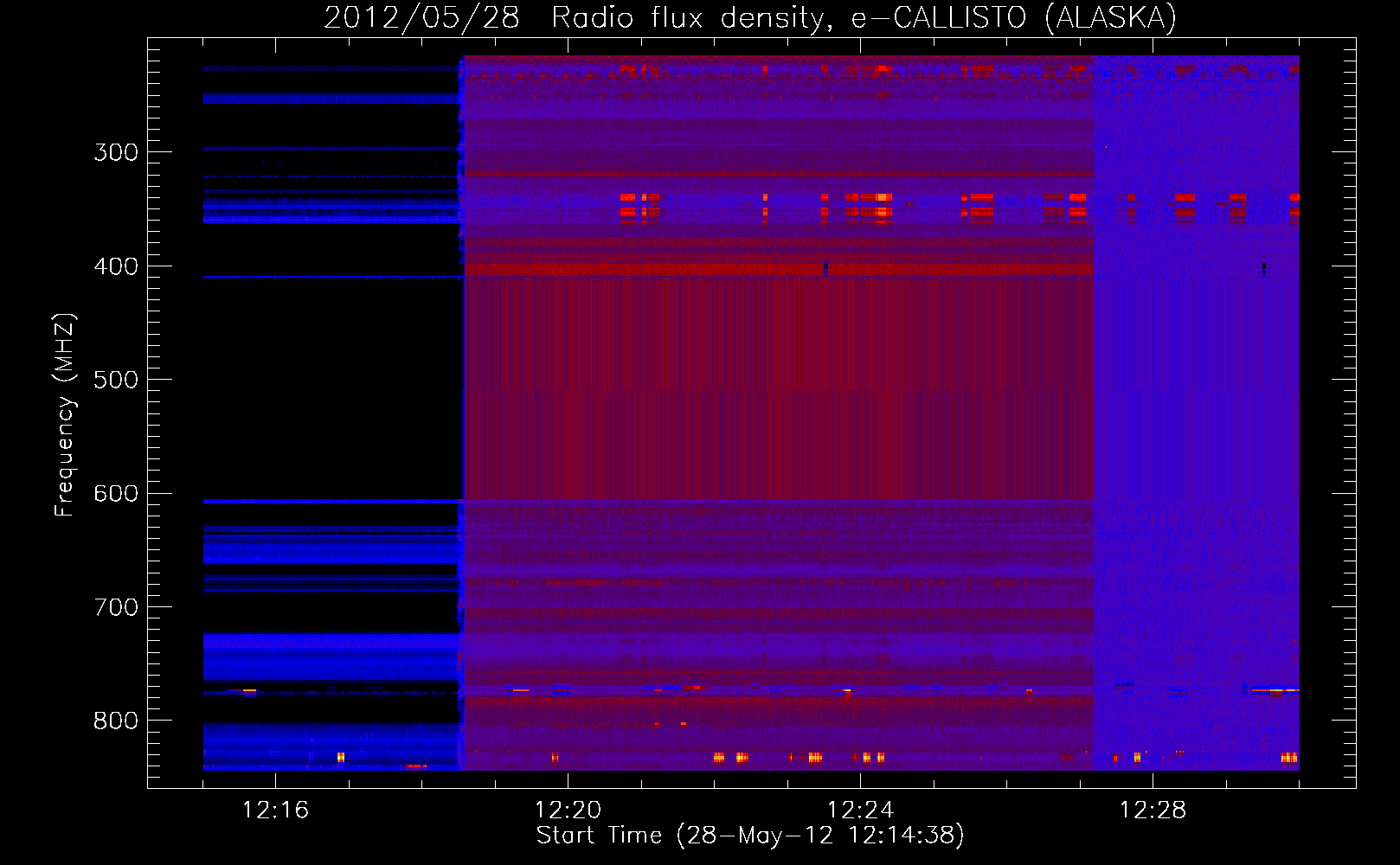Click the 'Frequency (MHZ)' y-axis label
Viewport: 1400px width, 865px height.
tap(65, 414)
